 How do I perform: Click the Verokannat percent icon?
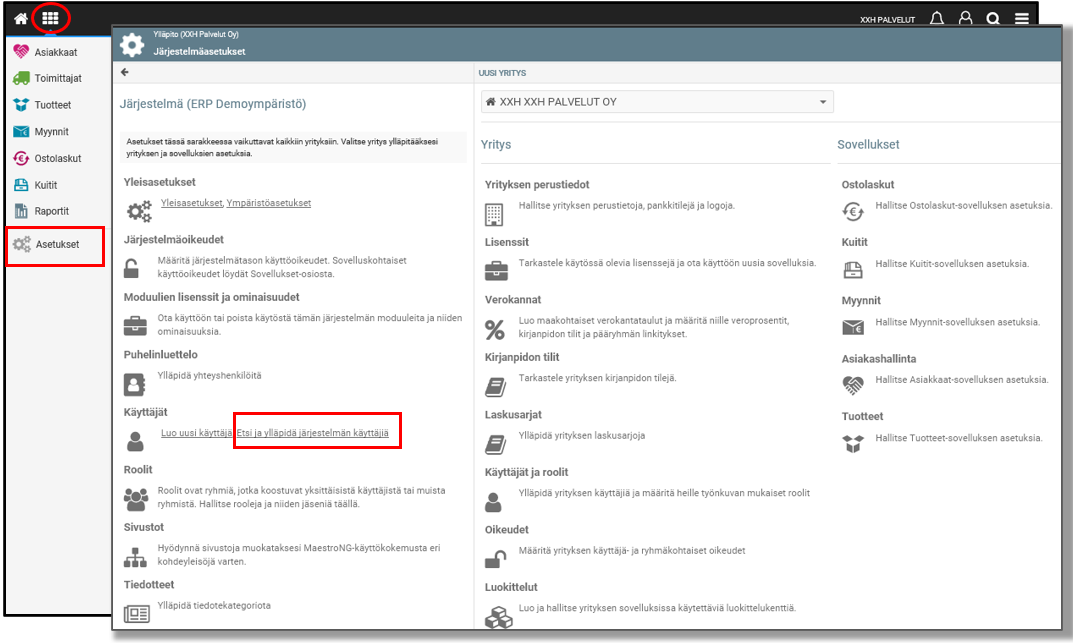[x=495, y=329]
